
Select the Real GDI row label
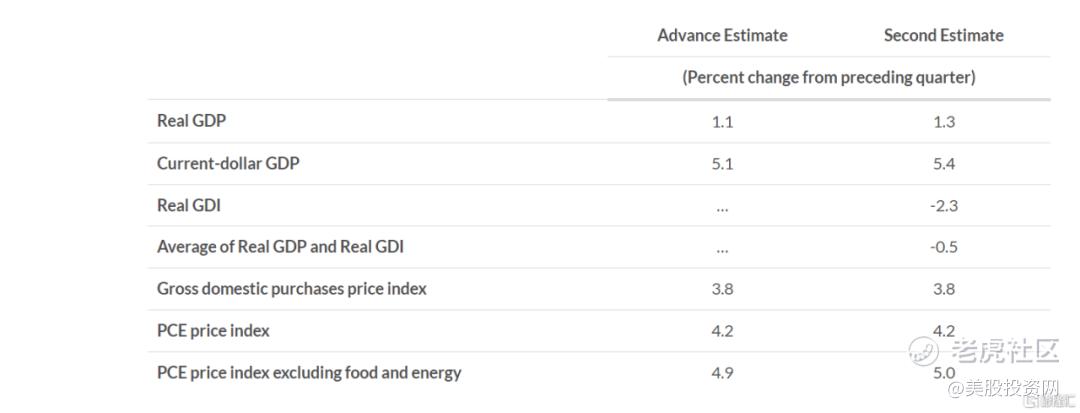[189, 205]
